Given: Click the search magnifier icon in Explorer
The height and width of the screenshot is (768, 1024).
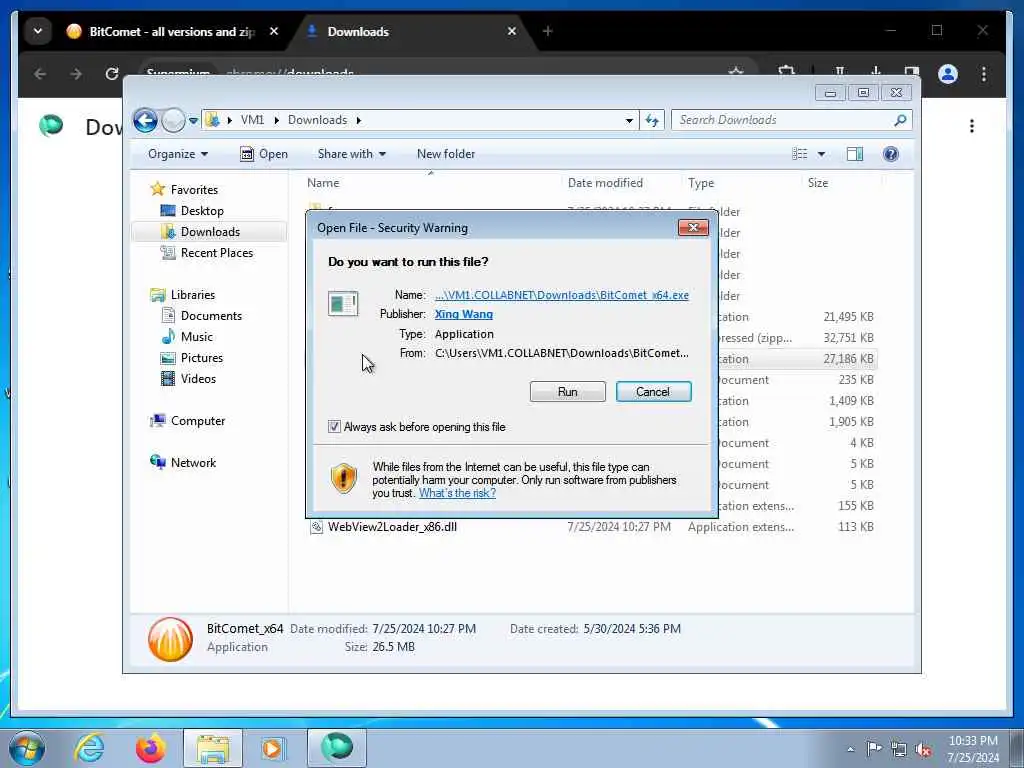Looking at the screenshot, I should pos(901,120).
